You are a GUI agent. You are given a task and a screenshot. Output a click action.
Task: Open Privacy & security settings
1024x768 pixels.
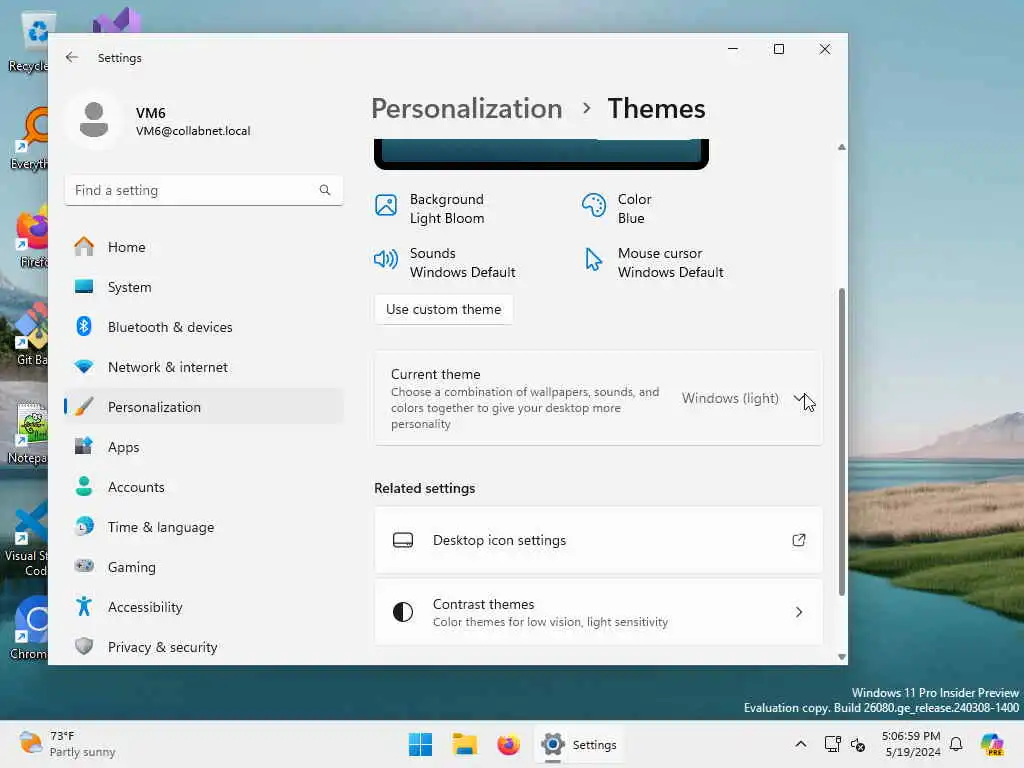coord(204,647)
